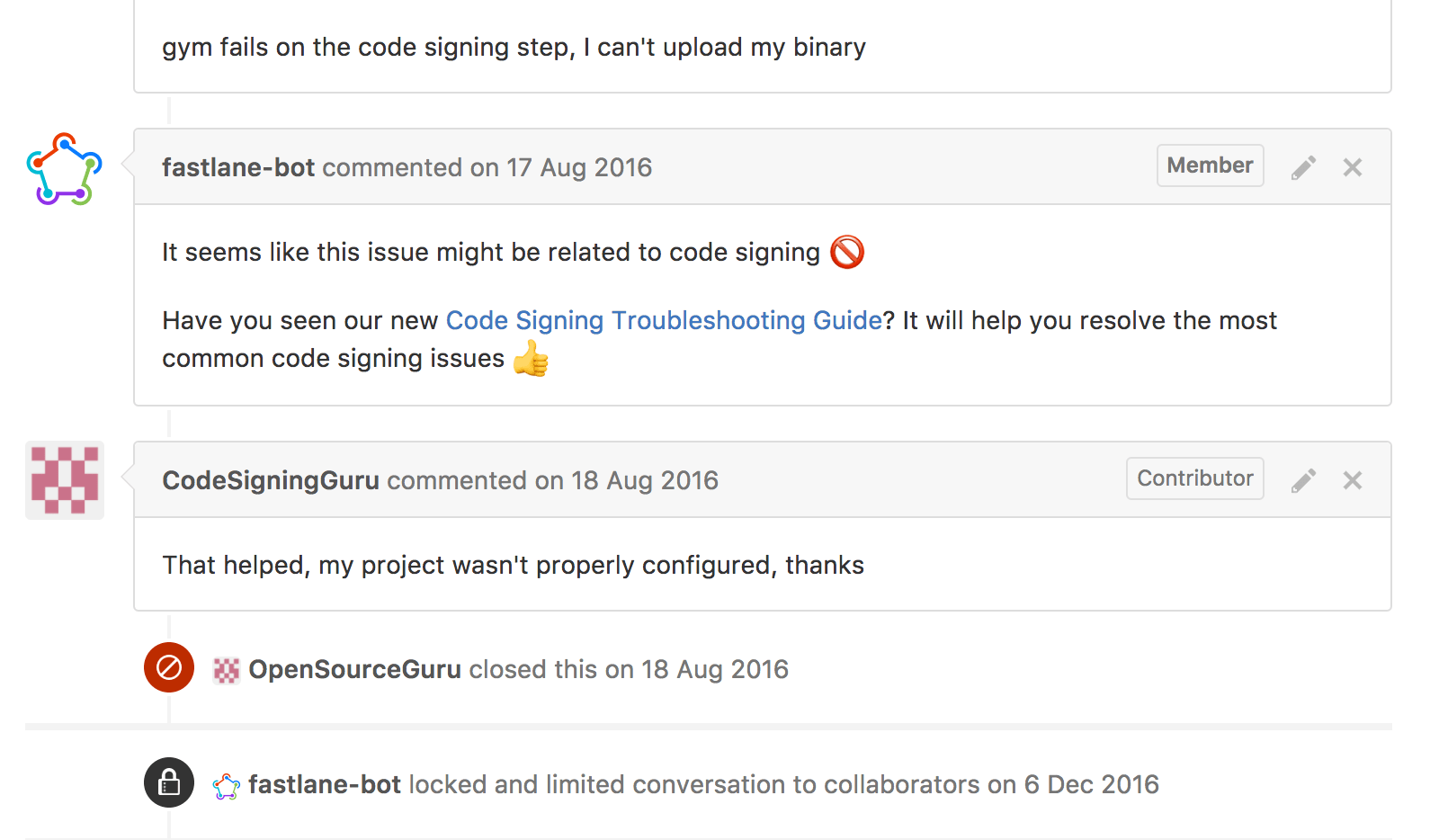This screenshot has height=840, width=1430.
Task: Click fastlane-bot name in locked event
Action: 325,784
